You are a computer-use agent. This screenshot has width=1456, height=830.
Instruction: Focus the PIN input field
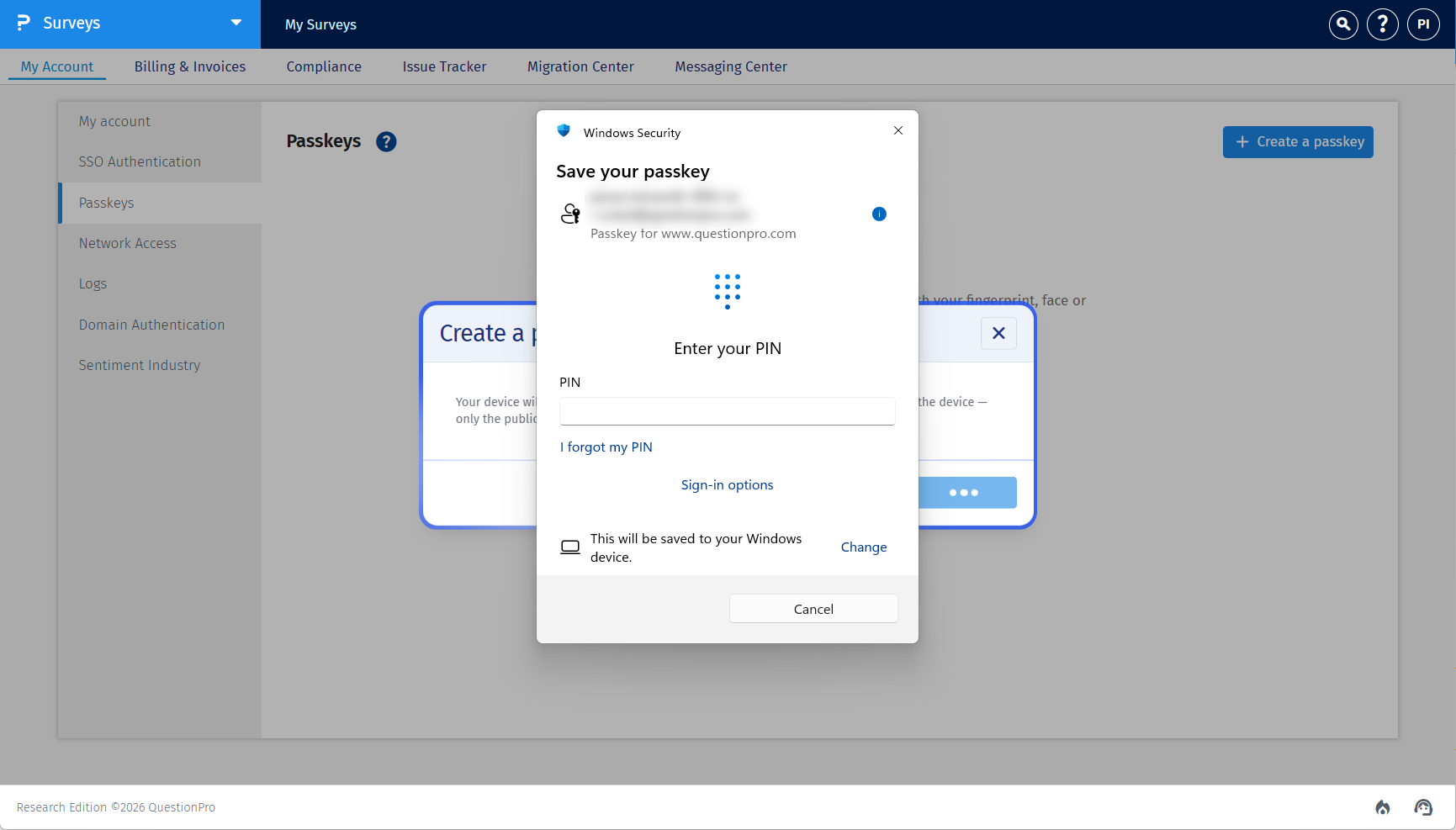[x=728, y=411]
